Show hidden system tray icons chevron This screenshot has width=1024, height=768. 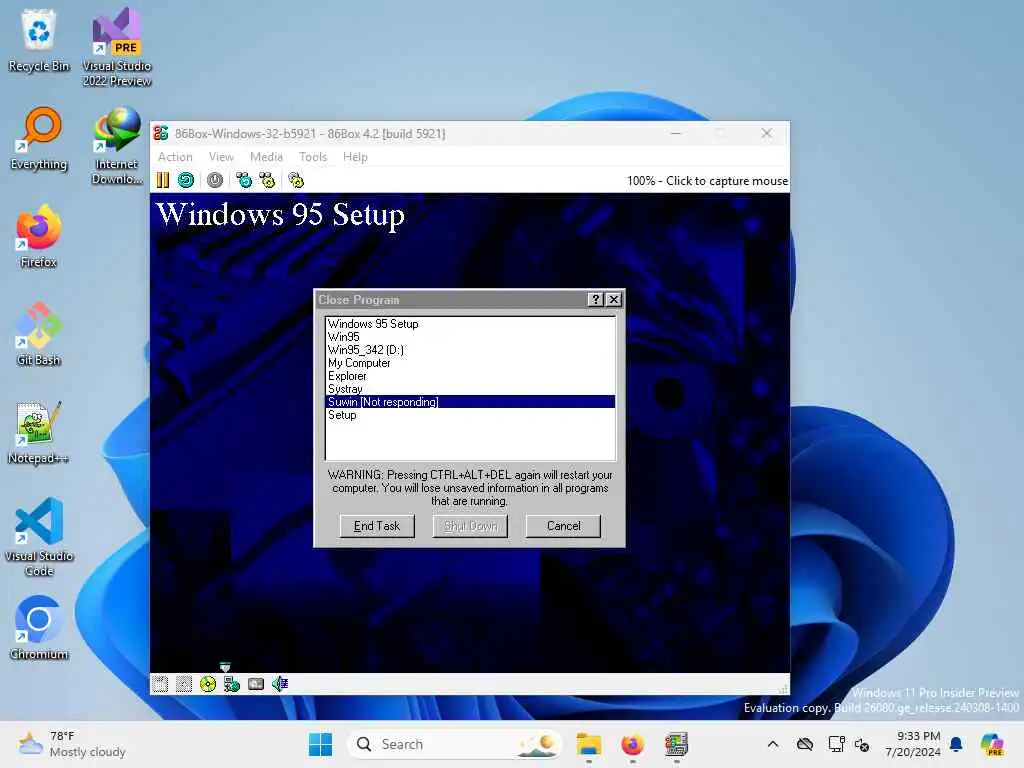[x=773, y=744]
